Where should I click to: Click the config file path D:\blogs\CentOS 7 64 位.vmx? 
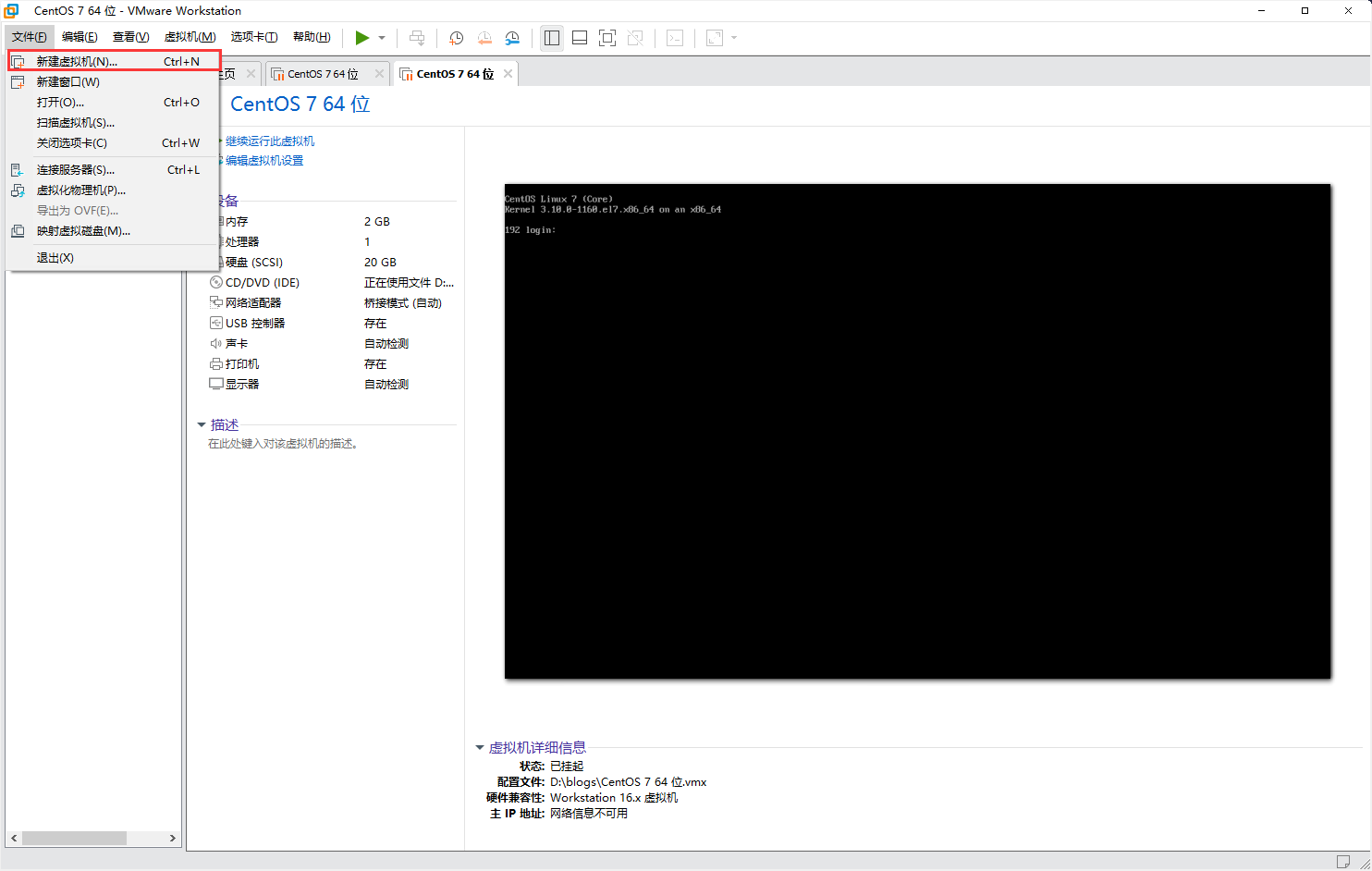629,781
